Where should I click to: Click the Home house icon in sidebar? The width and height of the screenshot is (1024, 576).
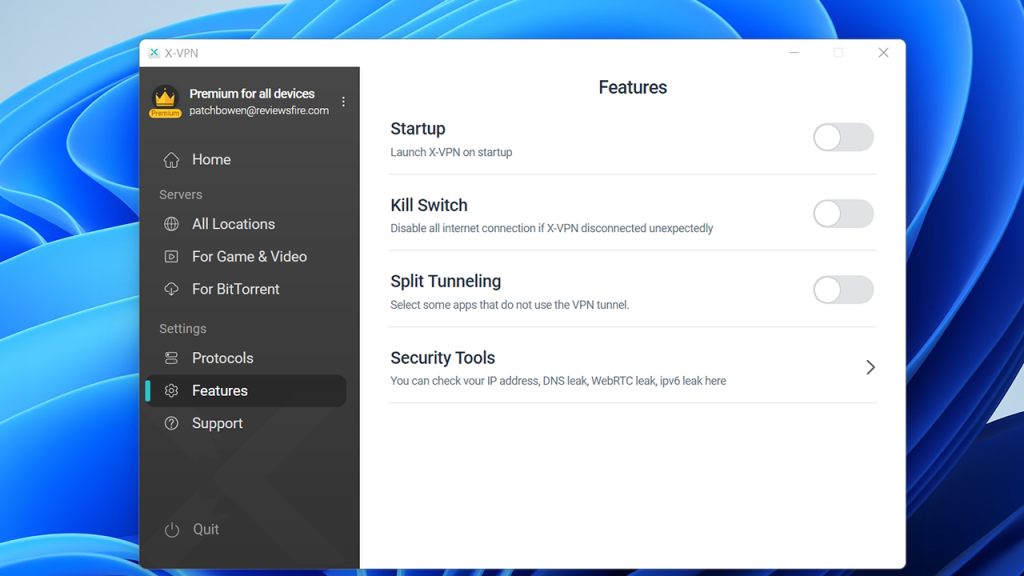click(x=171, y=160)
